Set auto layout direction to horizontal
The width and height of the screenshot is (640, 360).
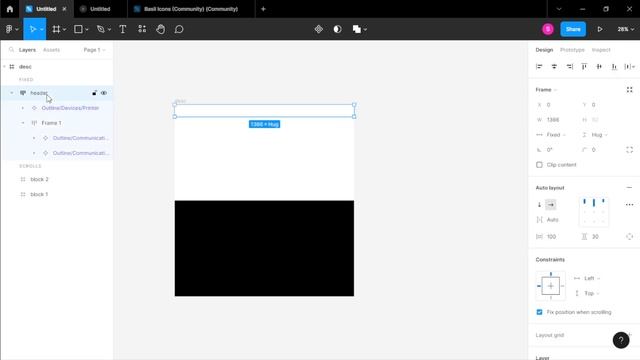pos(551,204)
